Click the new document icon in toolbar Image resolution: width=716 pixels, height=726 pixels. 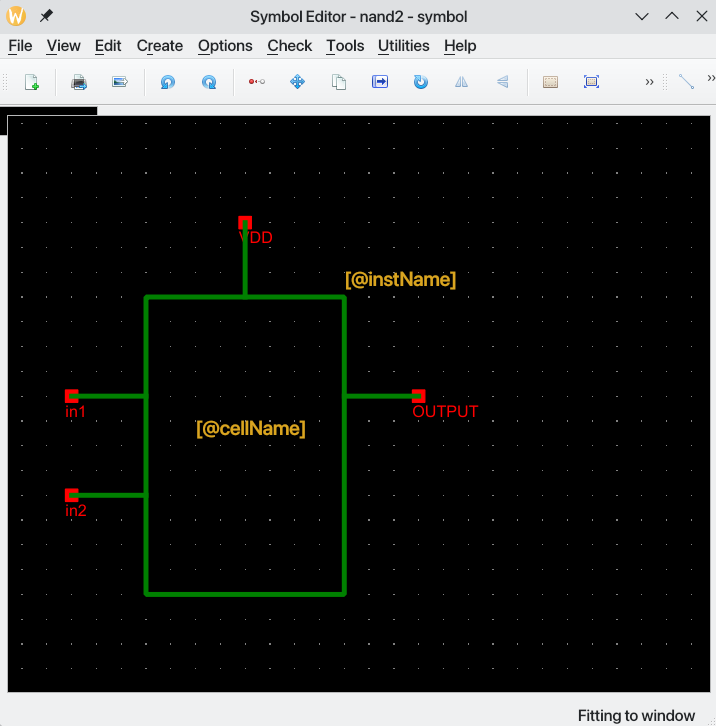tap(31, 82)
